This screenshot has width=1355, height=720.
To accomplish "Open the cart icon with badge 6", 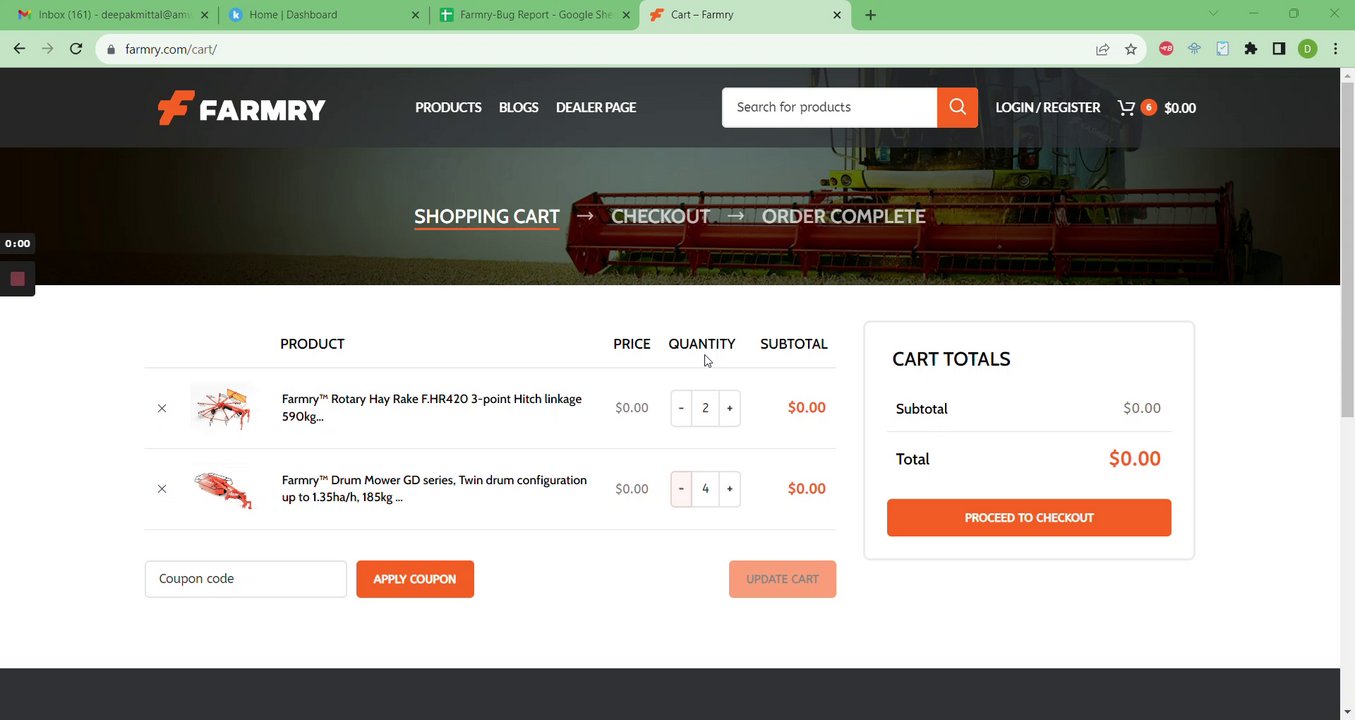I will [1136, 108].
